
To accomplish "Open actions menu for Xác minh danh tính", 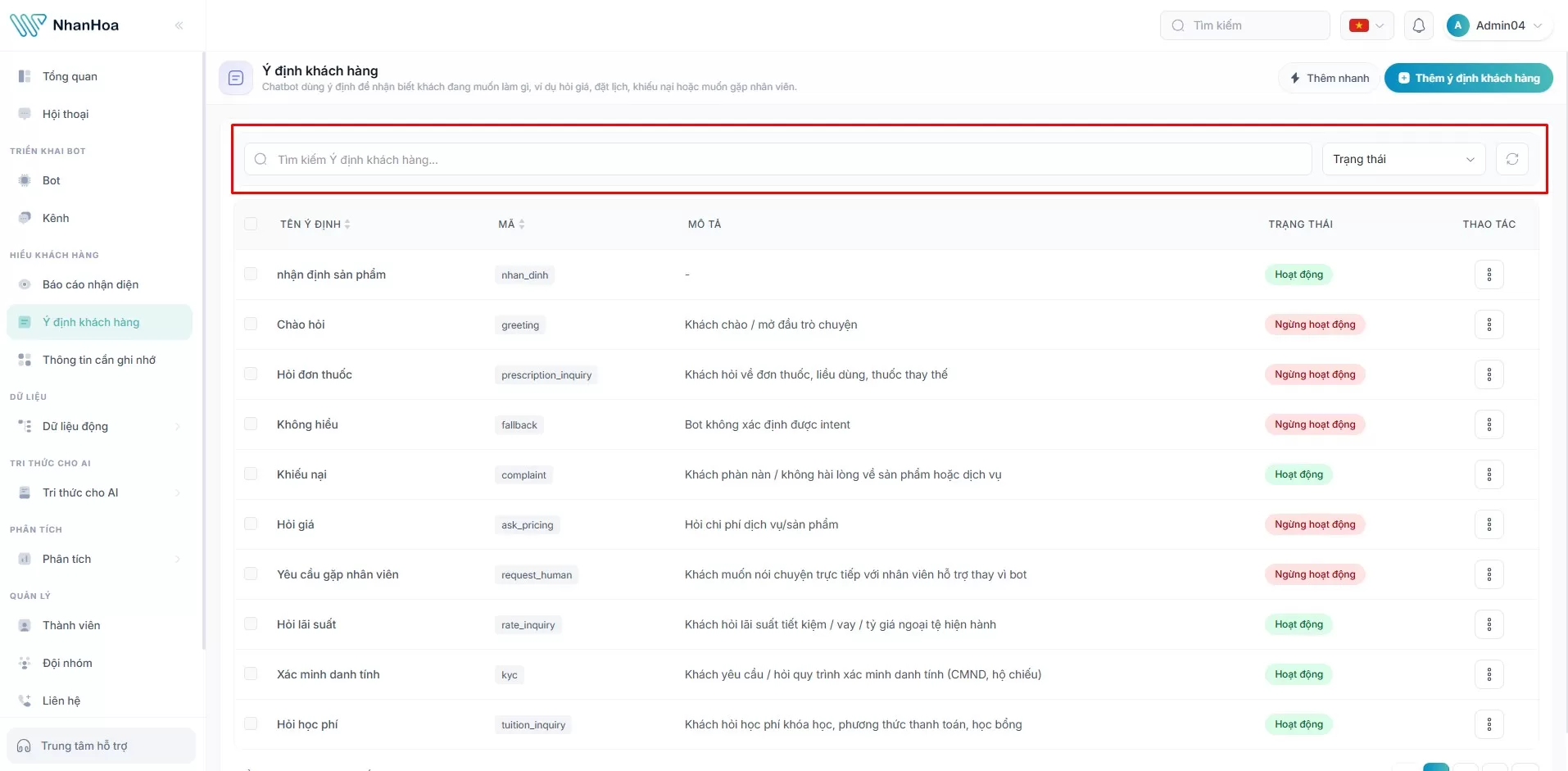I will click(x=1489, y=674).
